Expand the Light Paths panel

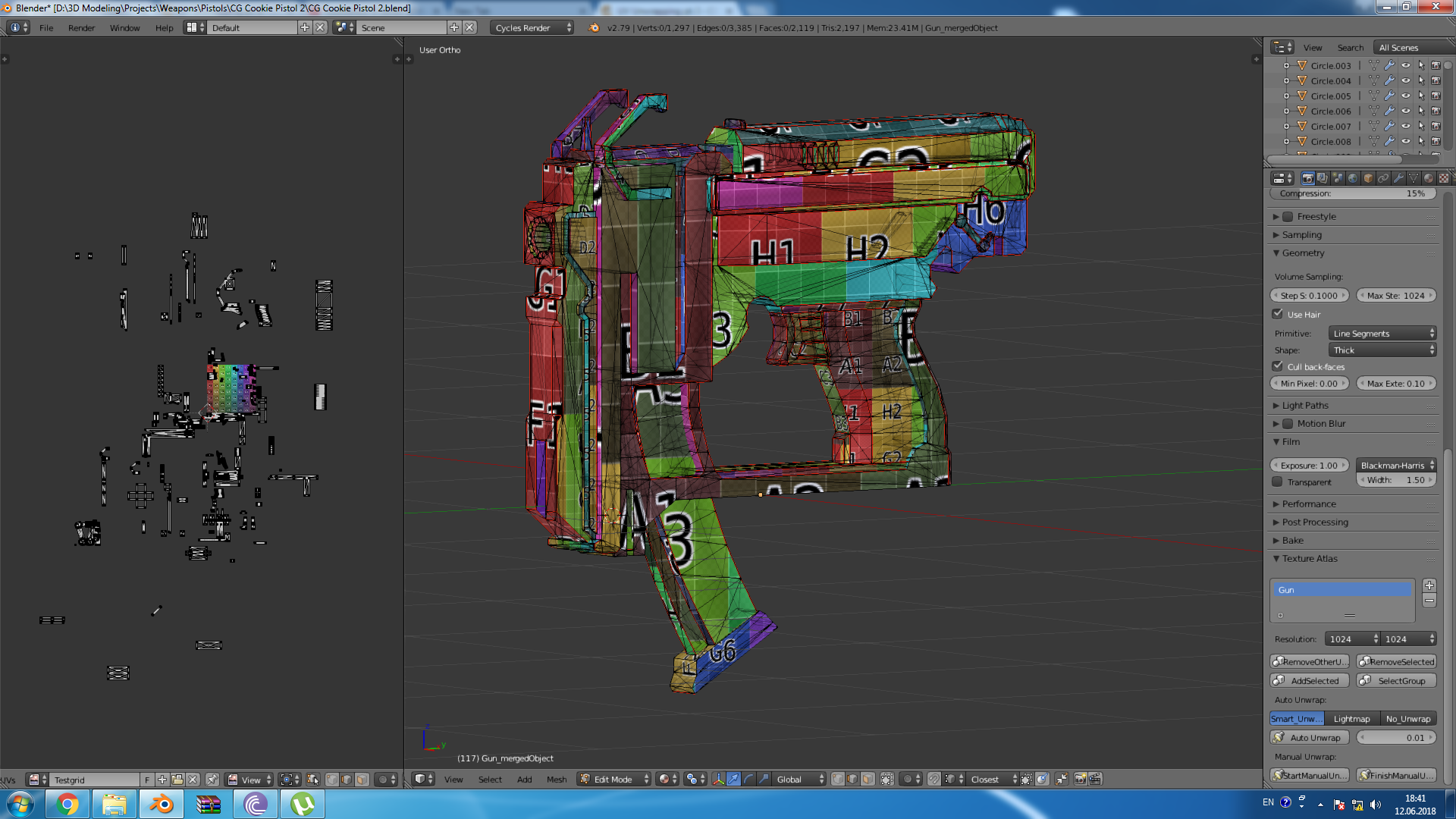tap(1304, 406)
